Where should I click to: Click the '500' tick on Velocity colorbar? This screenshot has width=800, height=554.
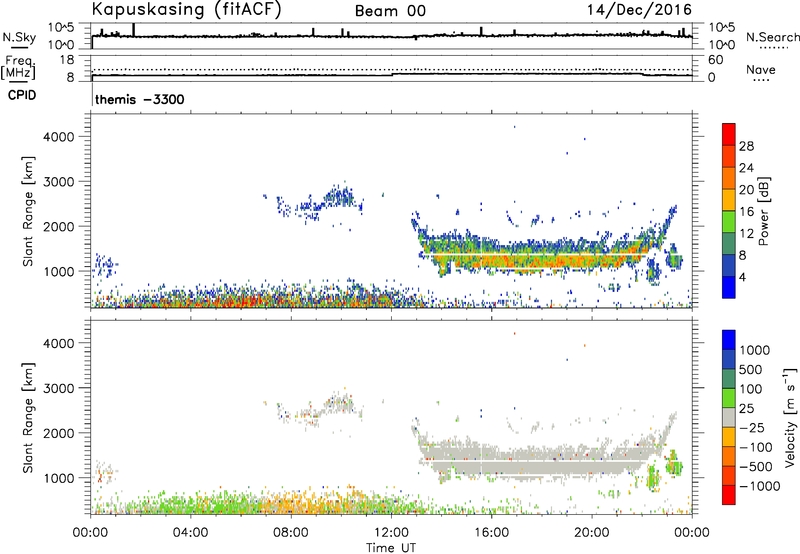click(750, 370)
